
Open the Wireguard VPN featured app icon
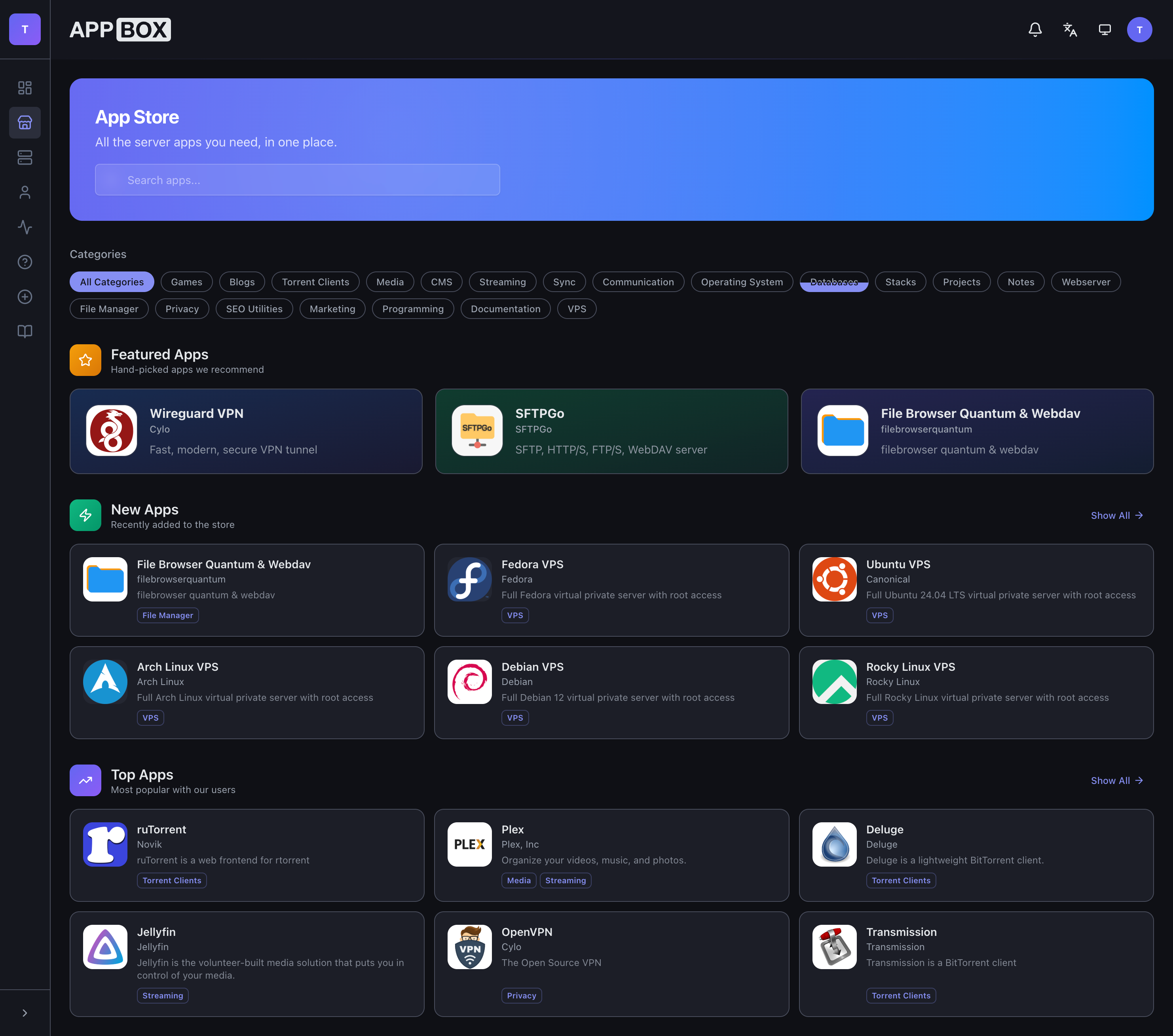[111, 431]
